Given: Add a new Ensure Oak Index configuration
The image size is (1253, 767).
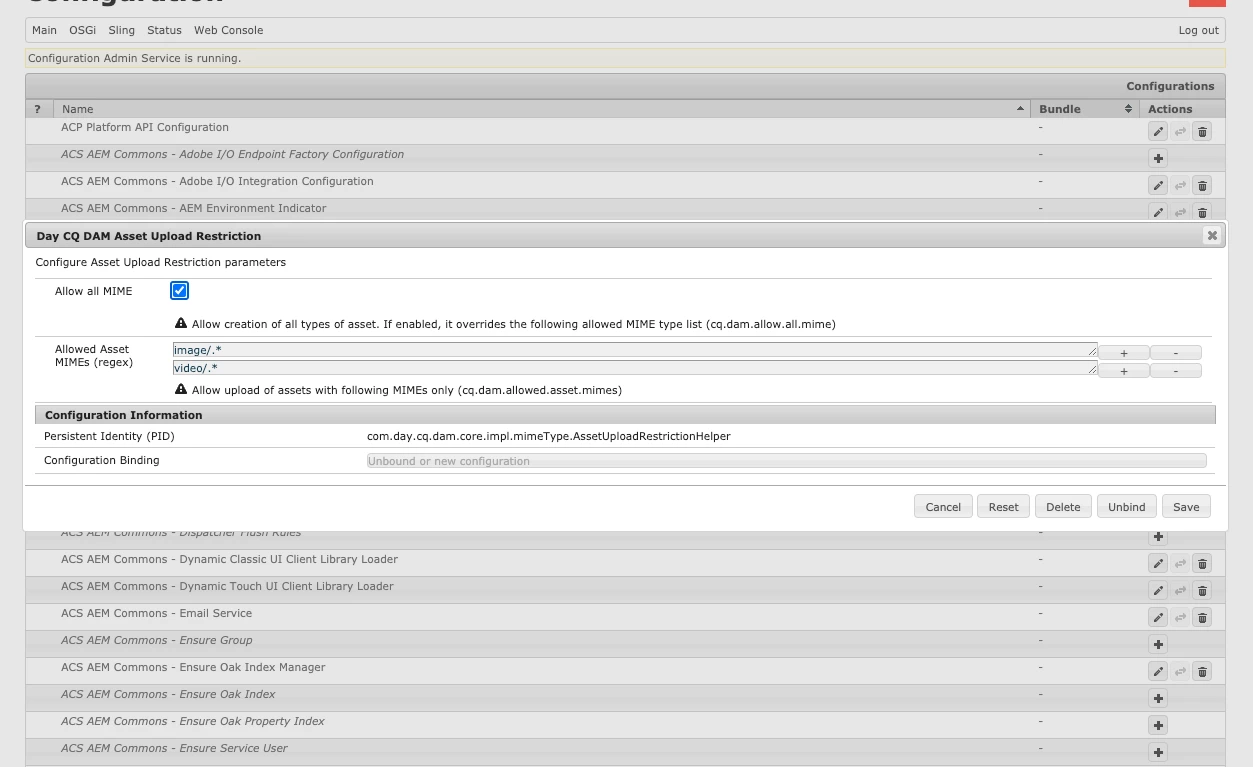Looking at the screenshot, I should click(x=1158, y=698).
